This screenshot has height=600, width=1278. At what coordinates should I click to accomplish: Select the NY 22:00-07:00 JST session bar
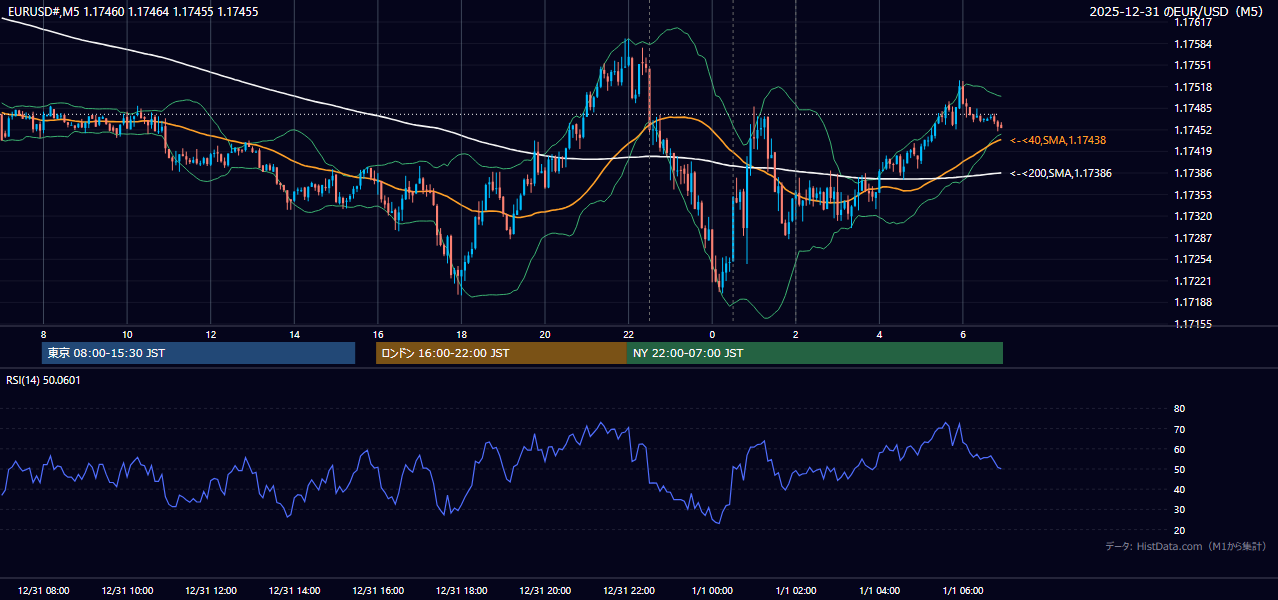815,353
